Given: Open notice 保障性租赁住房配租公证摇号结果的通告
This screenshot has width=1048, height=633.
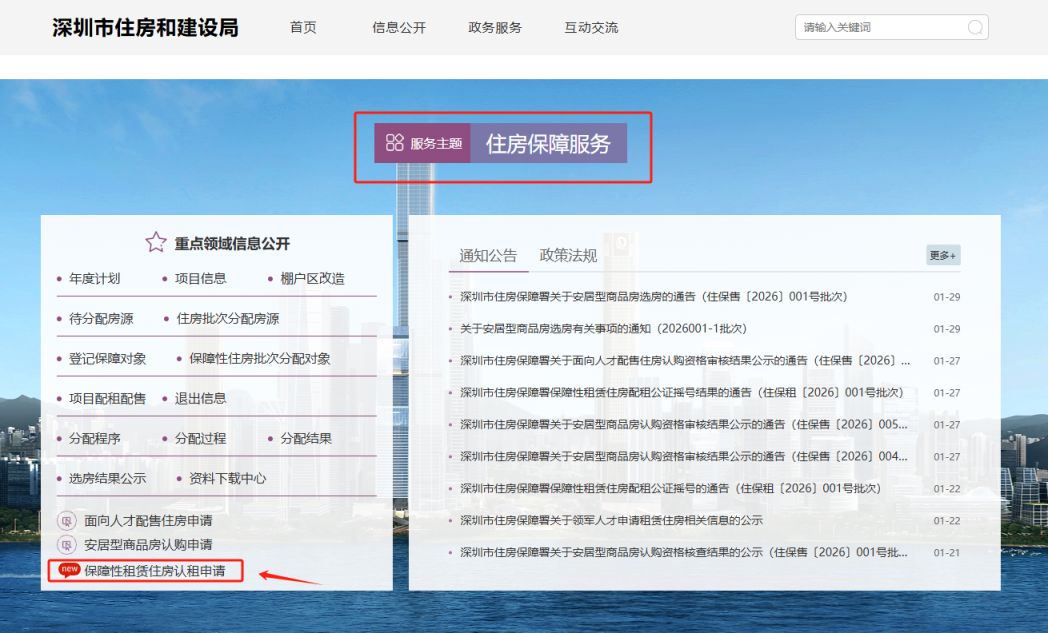Looking at the screenshot, I should click(x=682, y=392).
